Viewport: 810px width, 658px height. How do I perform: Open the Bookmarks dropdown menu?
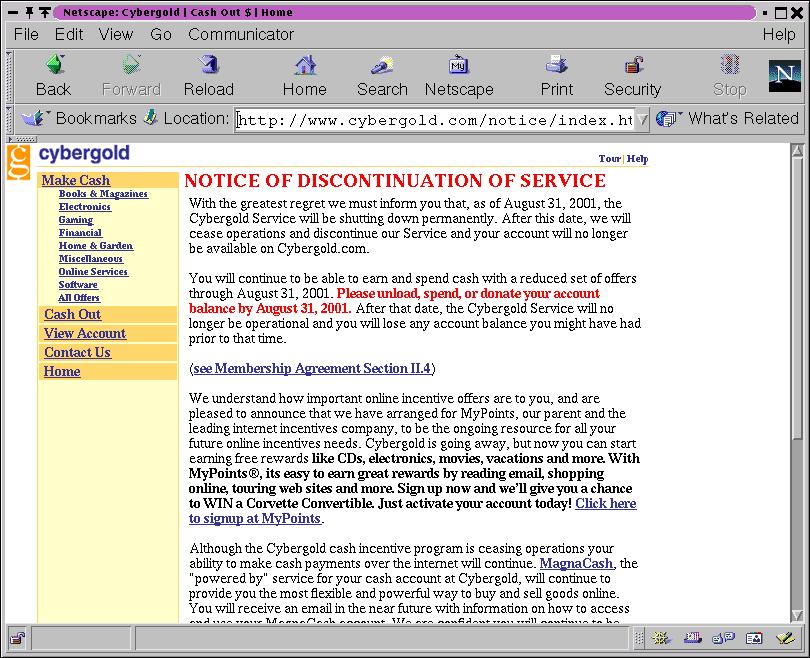(x=80, y=118)
